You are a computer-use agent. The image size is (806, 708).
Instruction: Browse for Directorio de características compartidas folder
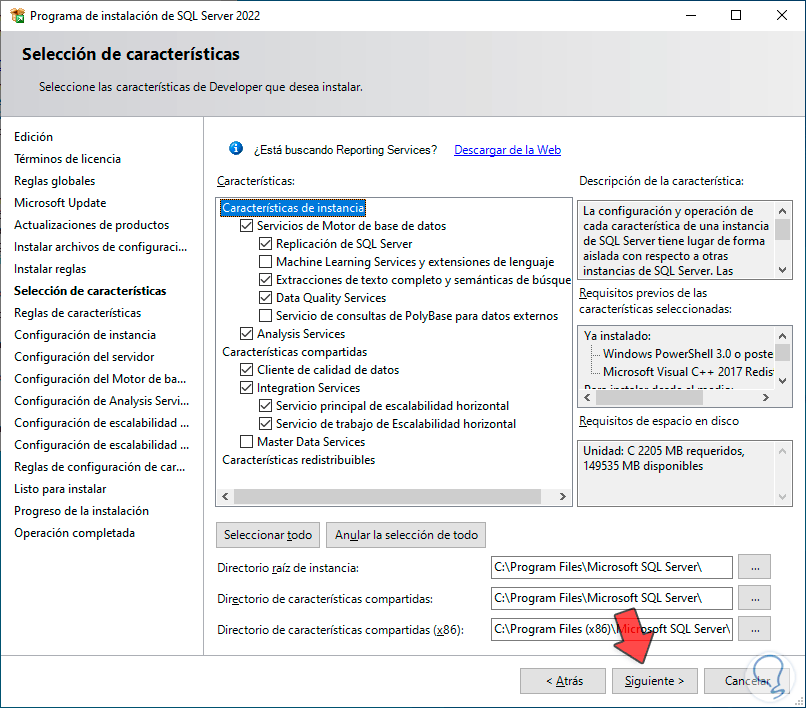coord(755,598)
